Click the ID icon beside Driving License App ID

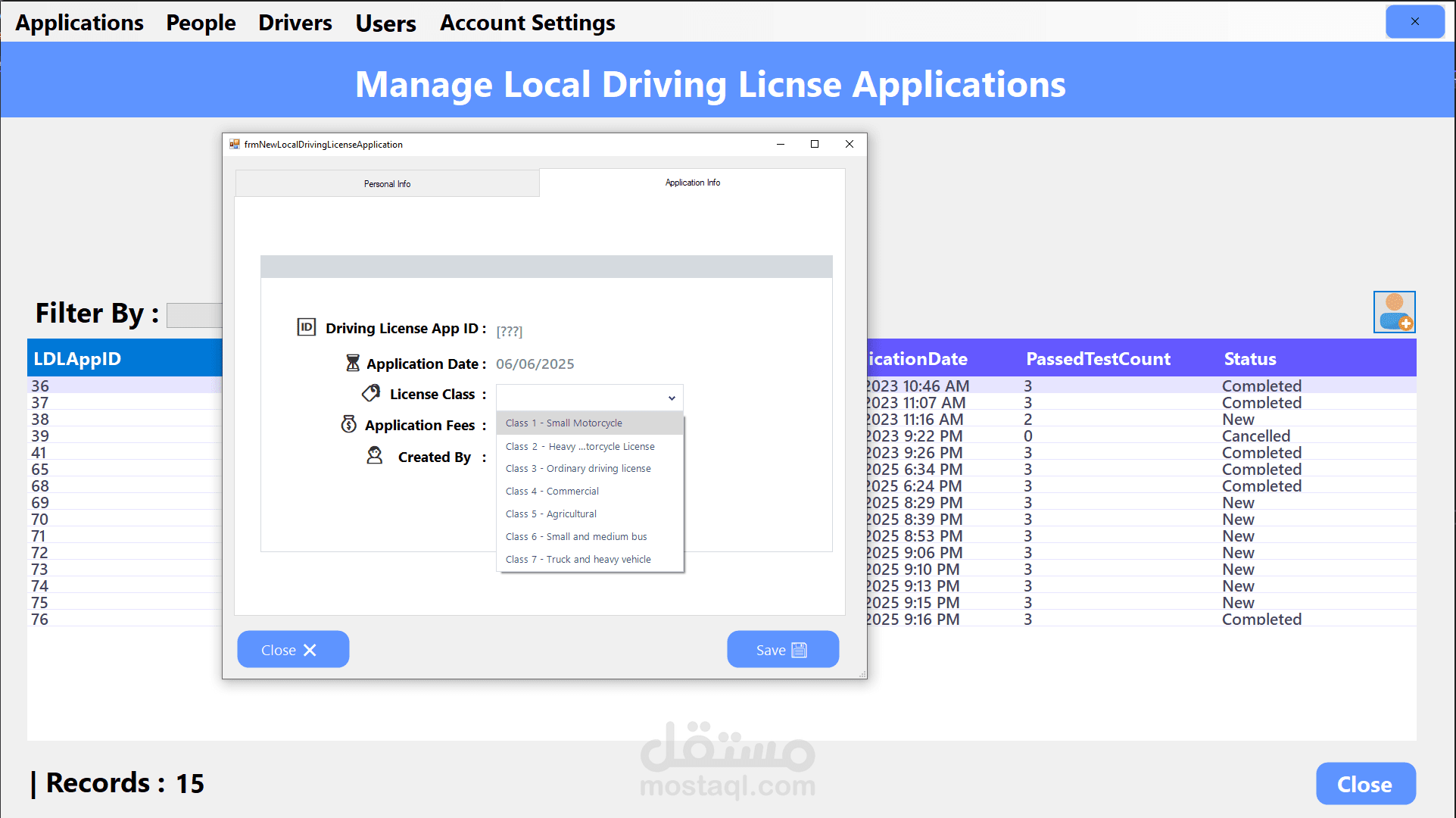click(306, 327)
